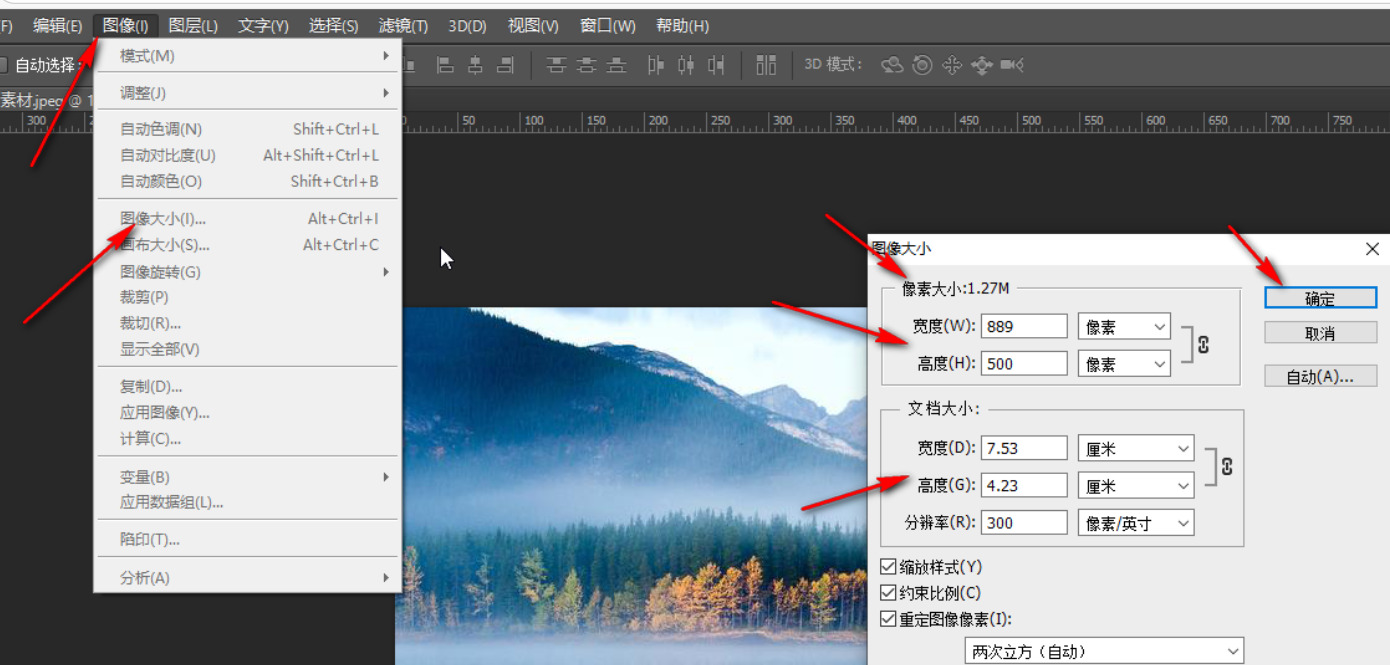Expand the 调整(J) submenu
This screenshot has width=1390, height=665.
click(x=247, y=93)
